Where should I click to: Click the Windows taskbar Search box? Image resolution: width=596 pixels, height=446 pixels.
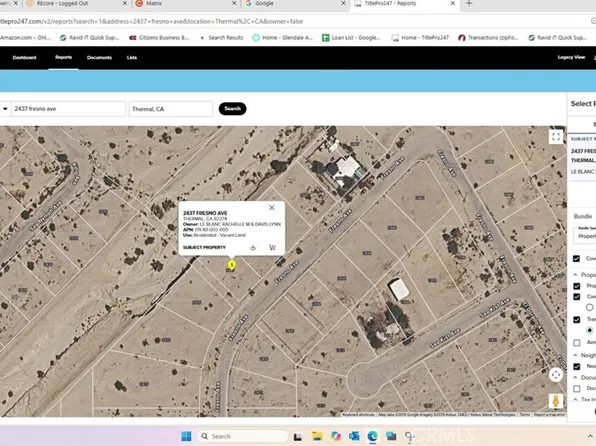(243, 436)
